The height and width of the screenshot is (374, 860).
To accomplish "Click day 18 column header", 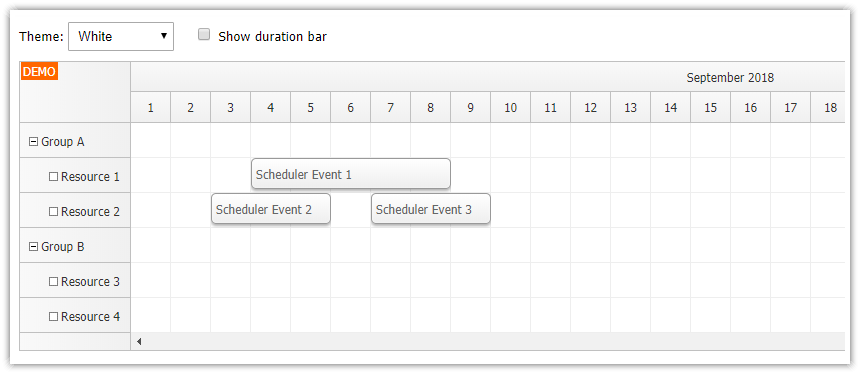I will point(828,107).
